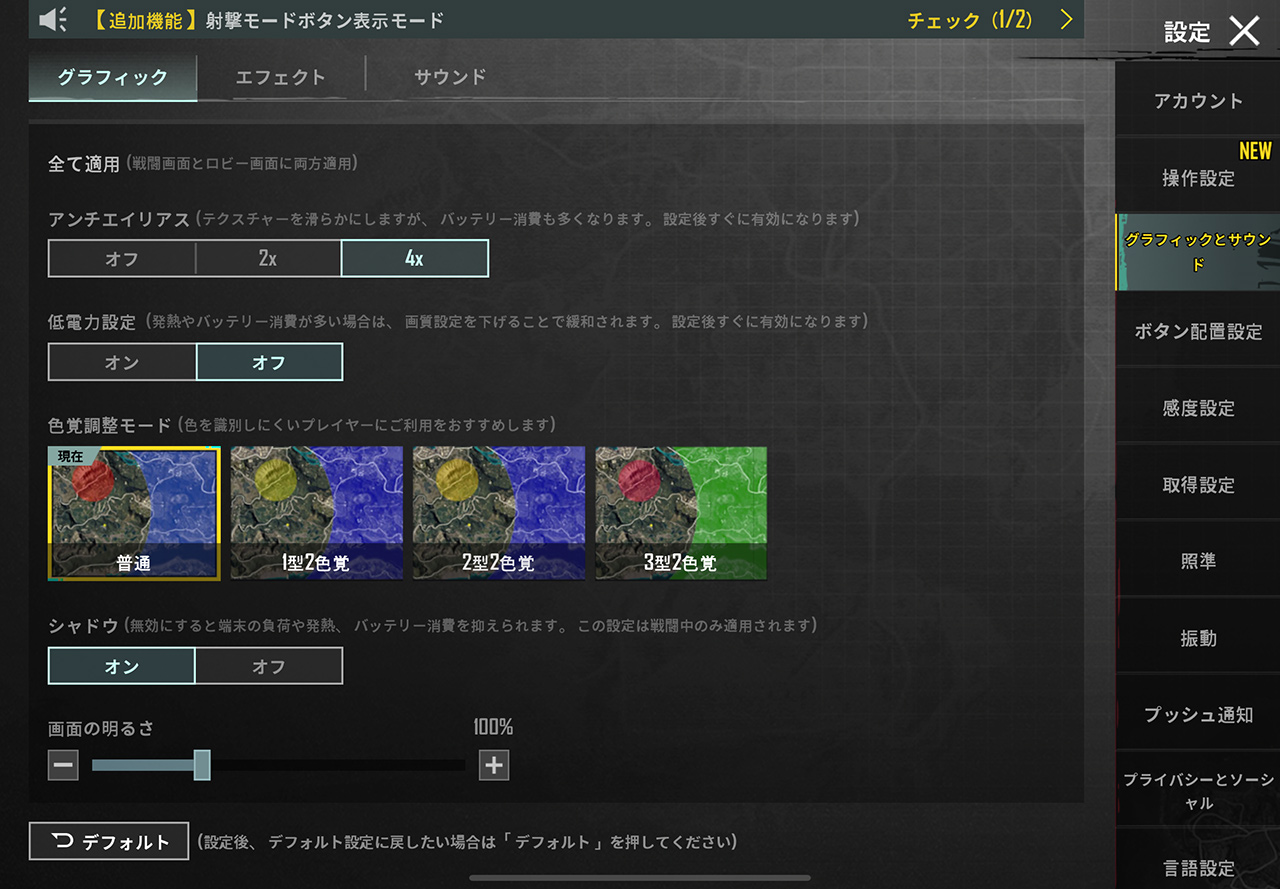Click the 画面の明るさ slider handle

point(202,765)
